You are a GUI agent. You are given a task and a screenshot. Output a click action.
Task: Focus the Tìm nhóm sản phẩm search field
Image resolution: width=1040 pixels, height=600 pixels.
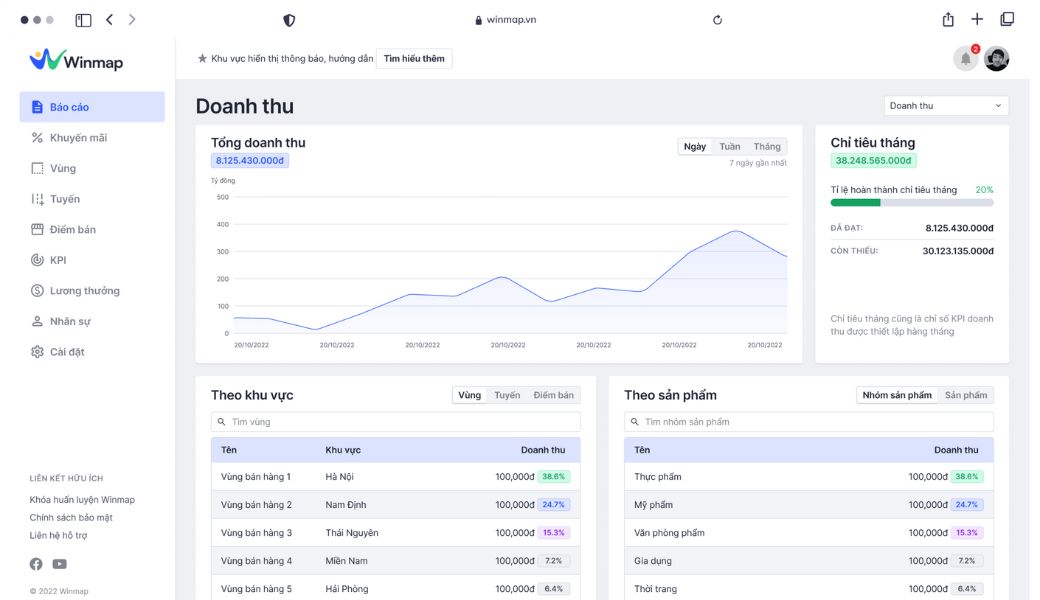click(x=809, y=422)
